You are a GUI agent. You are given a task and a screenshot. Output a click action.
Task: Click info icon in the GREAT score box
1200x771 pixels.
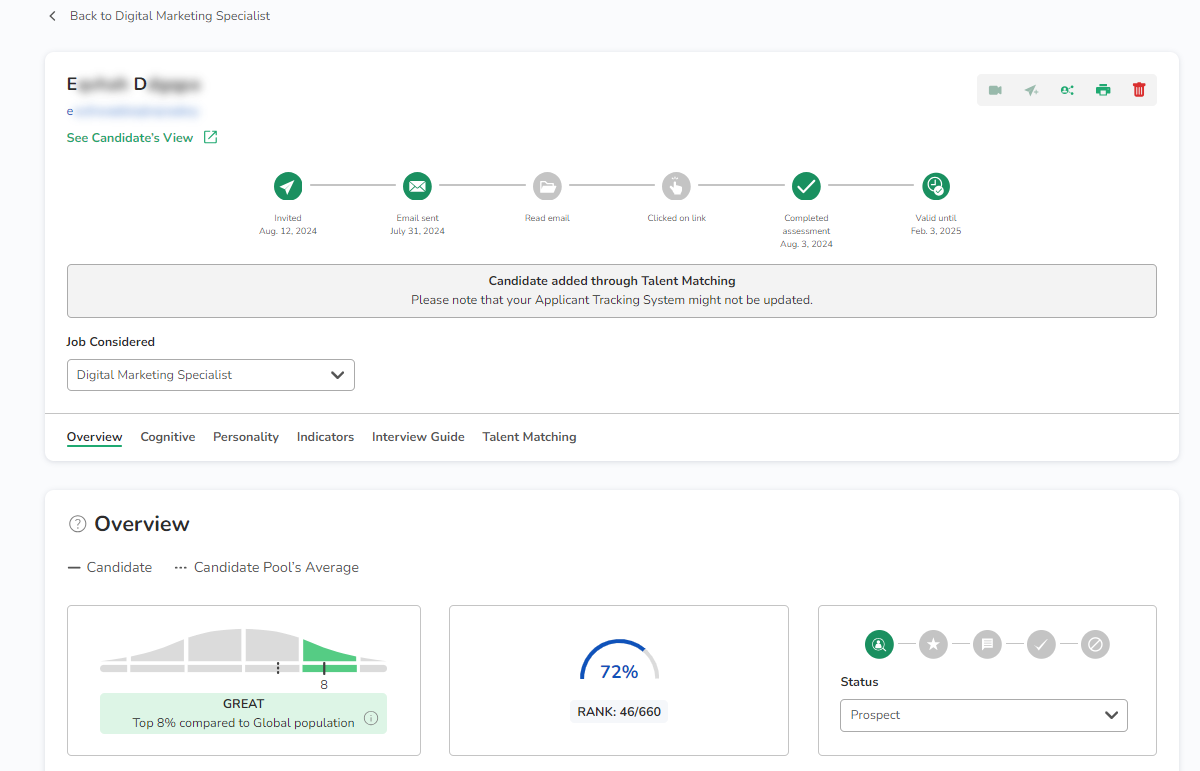point(371,718)
